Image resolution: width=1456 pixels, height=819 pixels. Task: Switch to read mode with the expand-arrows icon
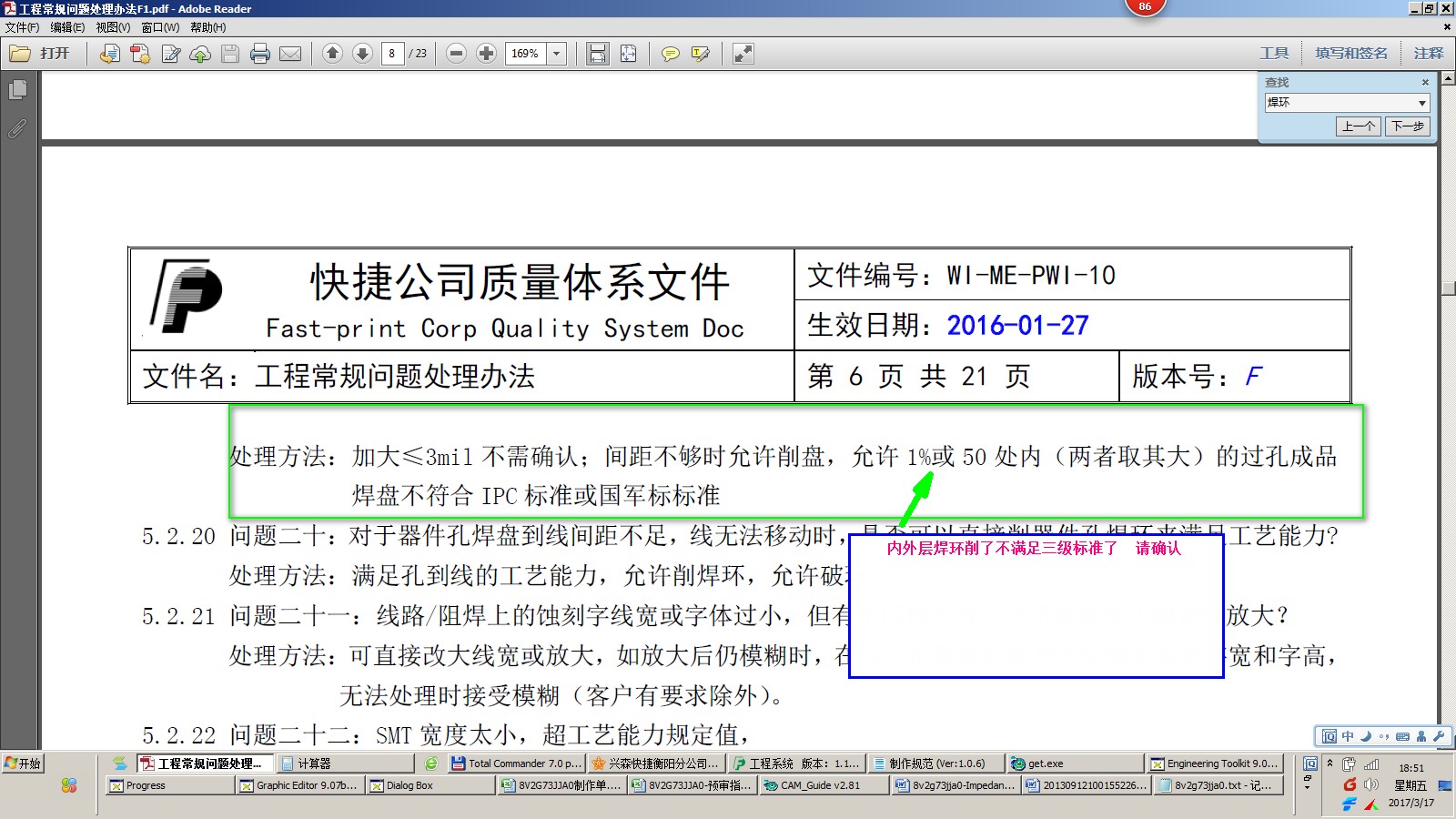point(743,54)
